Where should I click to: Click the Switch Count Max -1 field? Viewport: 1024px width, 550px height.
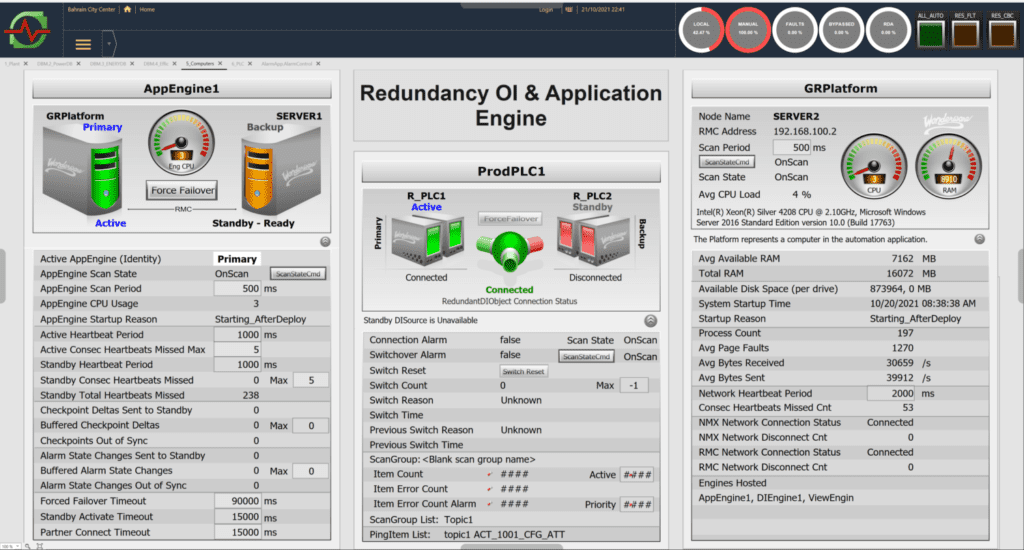click(x=634, y=385)
